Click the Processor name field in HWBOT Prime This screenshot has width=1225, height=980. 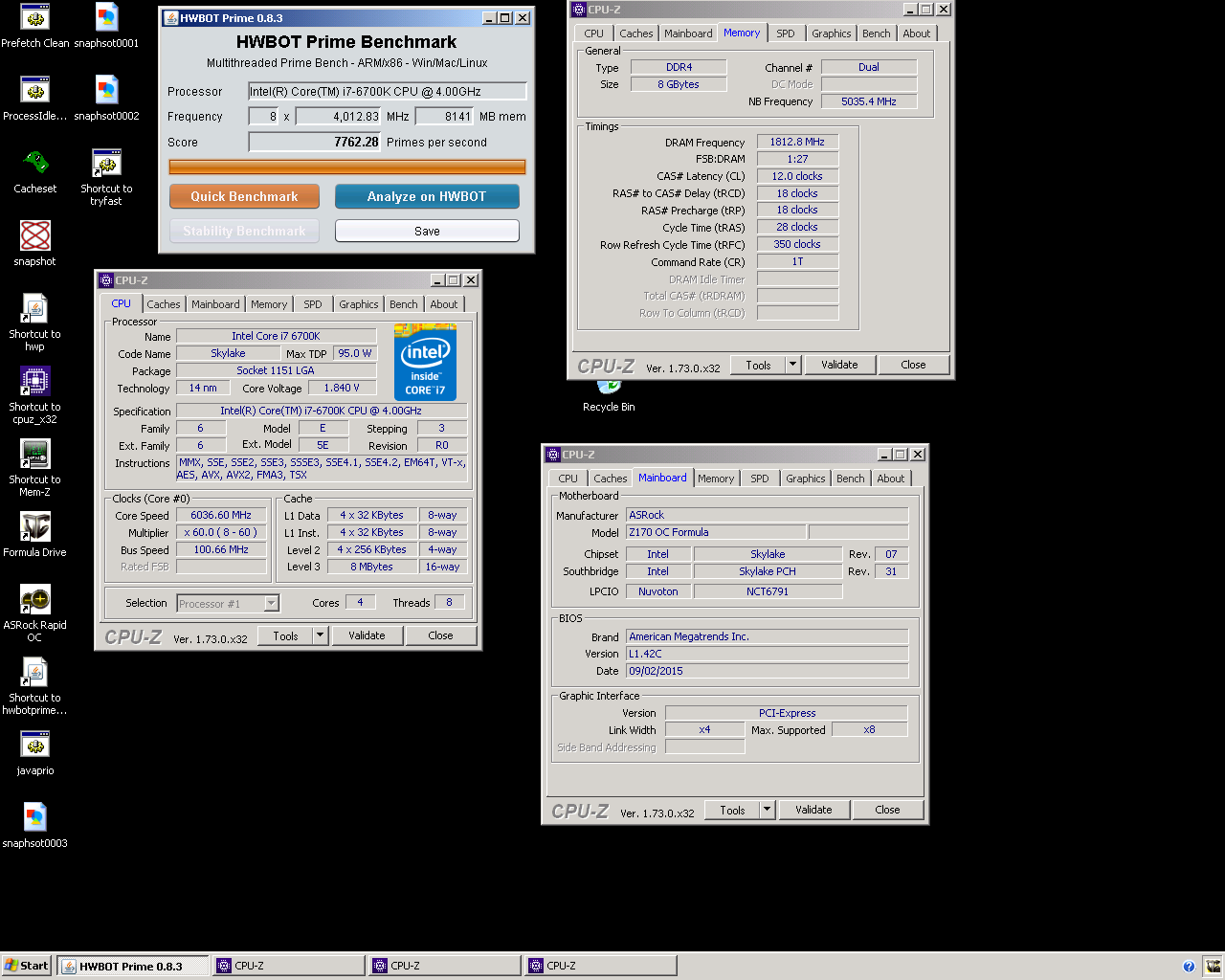(x=388, y=92)
